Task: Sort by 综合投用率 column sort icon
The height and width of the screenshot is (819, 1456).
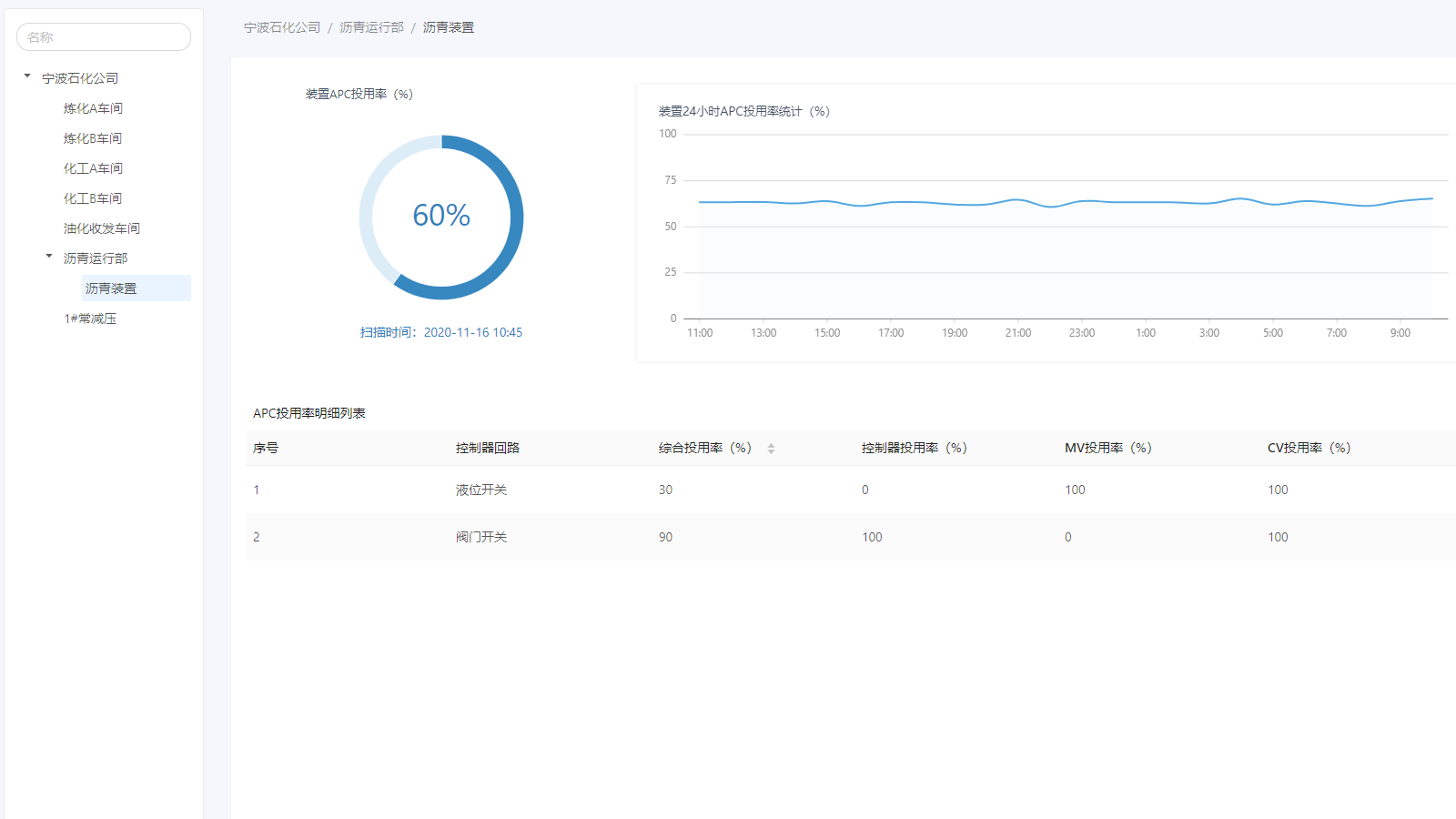Action: point(771,449)
